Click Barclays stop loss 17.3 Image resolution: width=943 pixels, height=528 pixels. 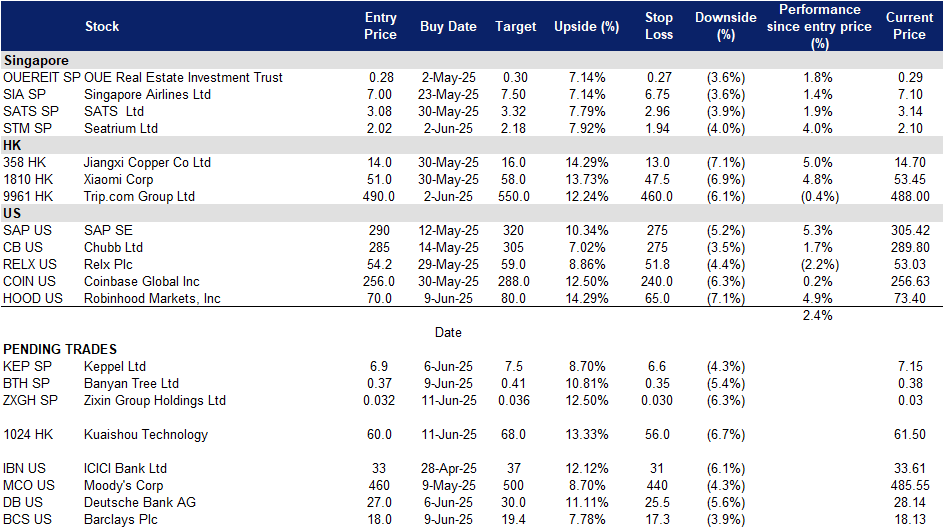point(657,519)
